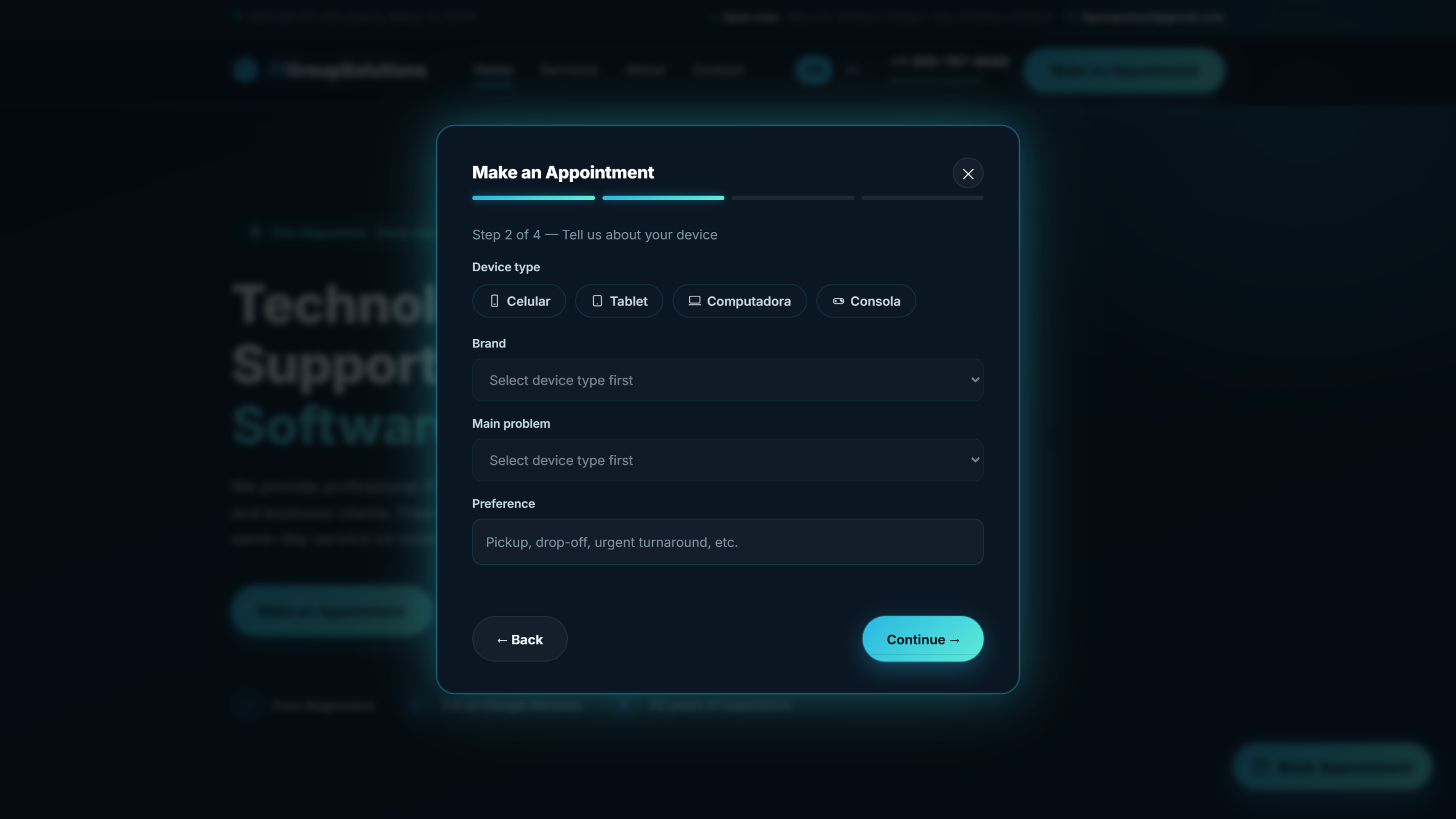This screenshot has width=1456, height=819.
Task: Go back to the previous step
Action: [x=519, y=639]
